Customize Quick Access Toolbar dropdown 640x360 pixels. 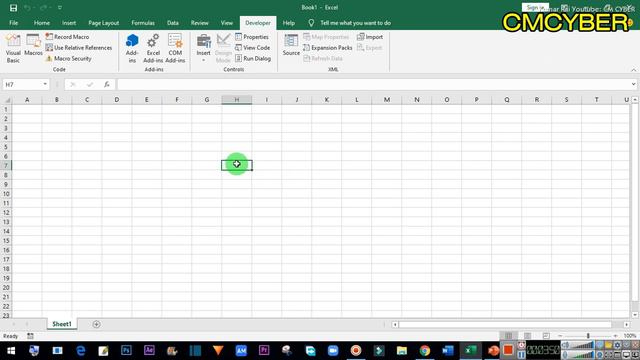[x=60, y=8]
